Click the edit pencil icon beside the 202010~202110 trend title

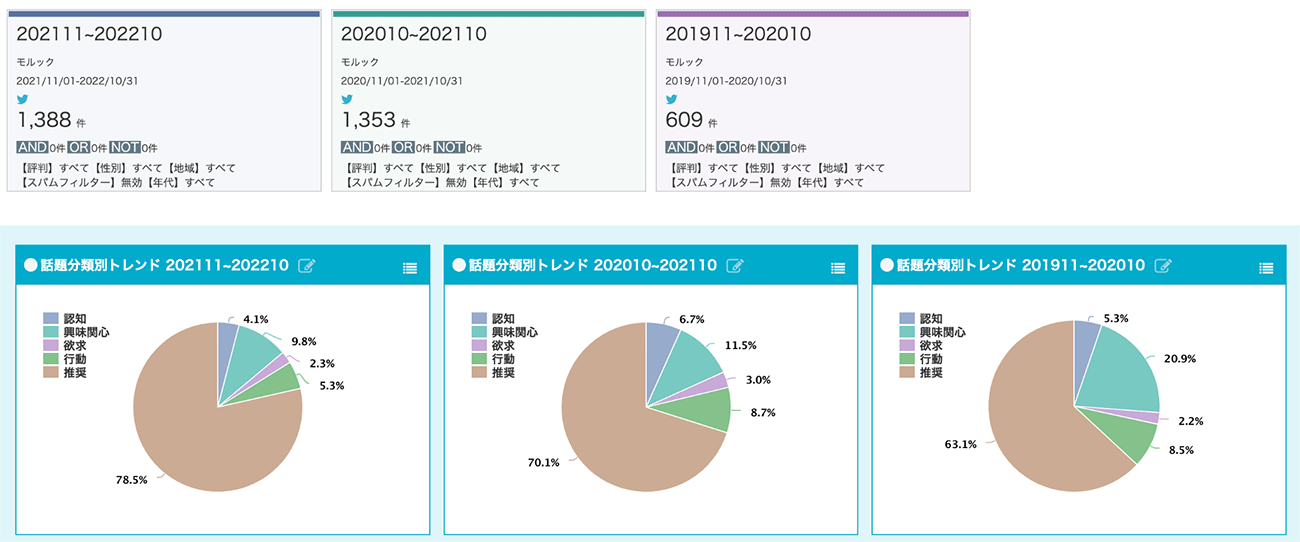[735, 266]
